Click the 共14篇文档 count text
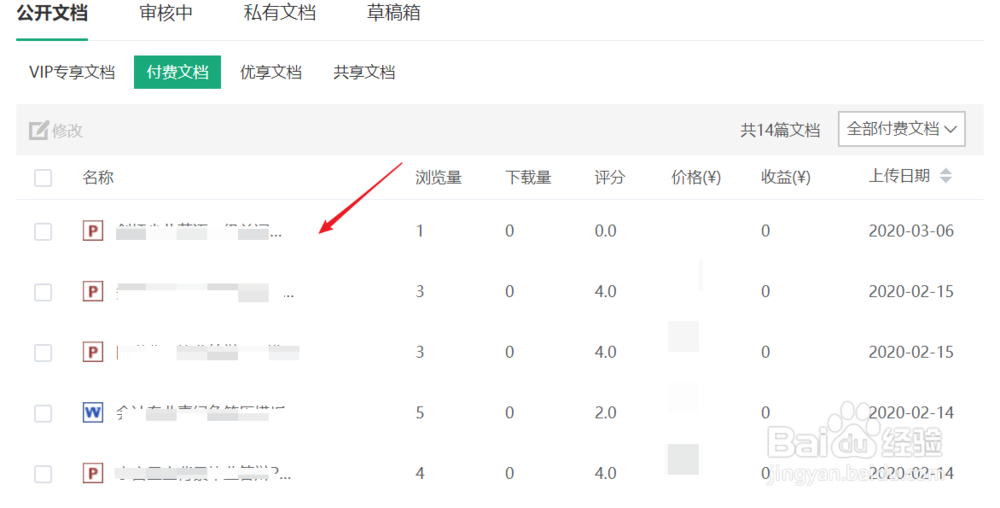 click(779, 130)
